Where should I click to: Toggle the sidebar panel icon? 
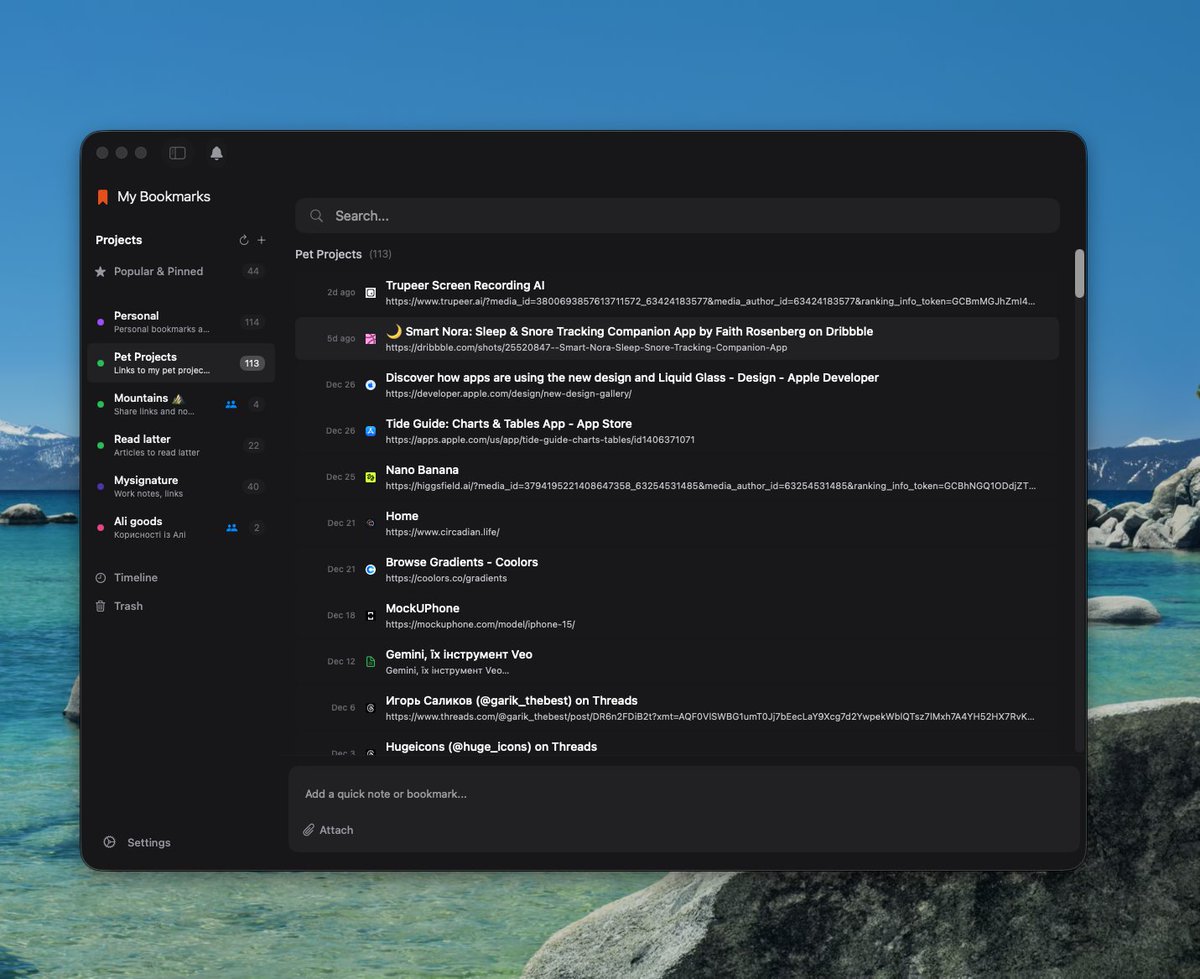(177, 153)
